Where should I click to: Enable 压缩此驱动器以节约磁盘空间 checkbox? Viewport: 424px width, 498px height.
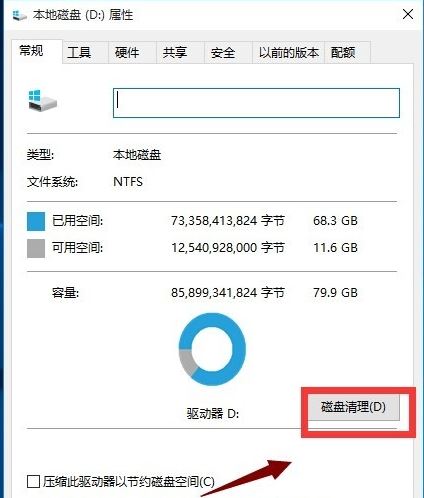[33, 482]
